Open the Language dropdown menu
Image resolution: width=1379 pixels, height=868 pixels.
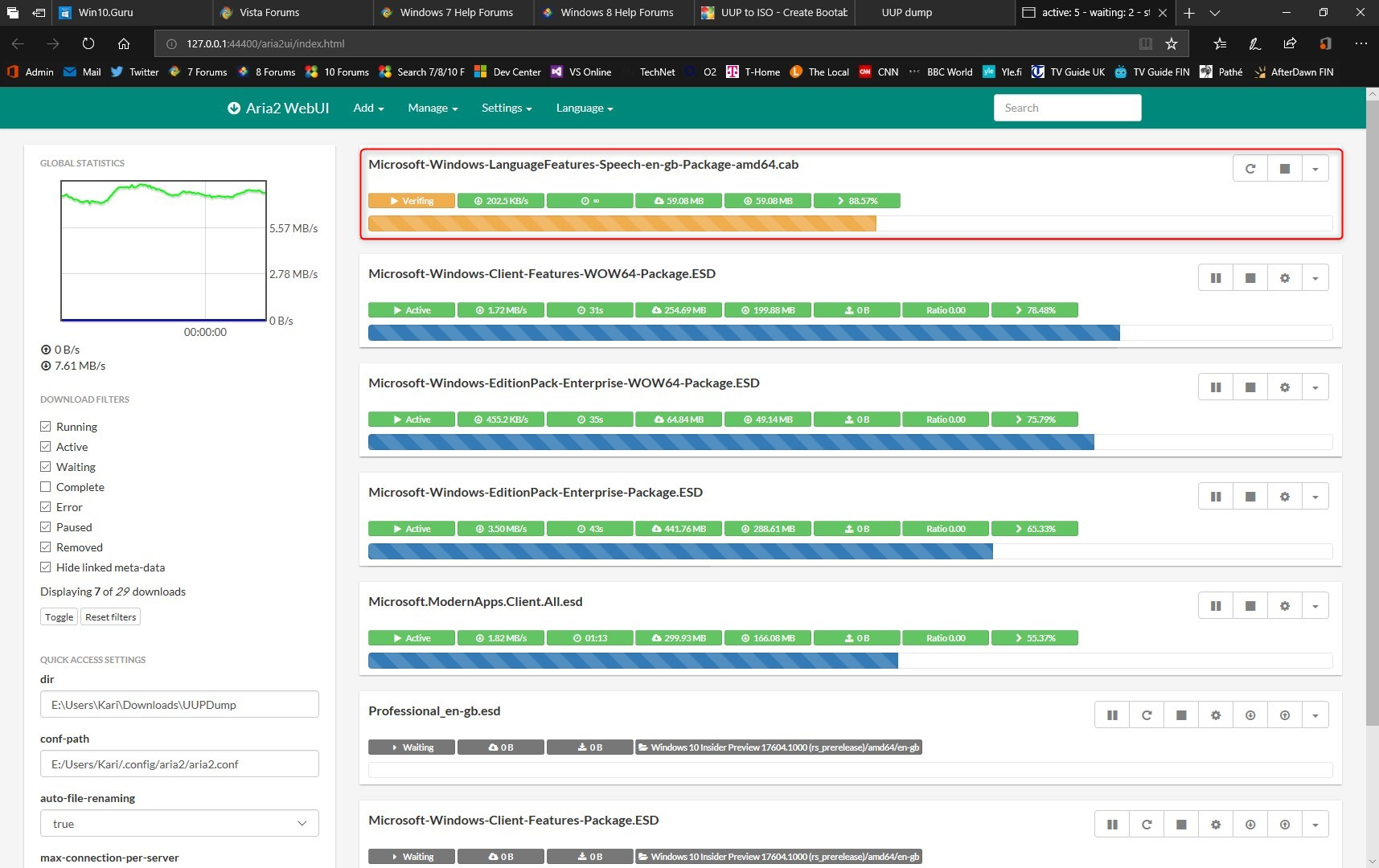coord(585,108)
